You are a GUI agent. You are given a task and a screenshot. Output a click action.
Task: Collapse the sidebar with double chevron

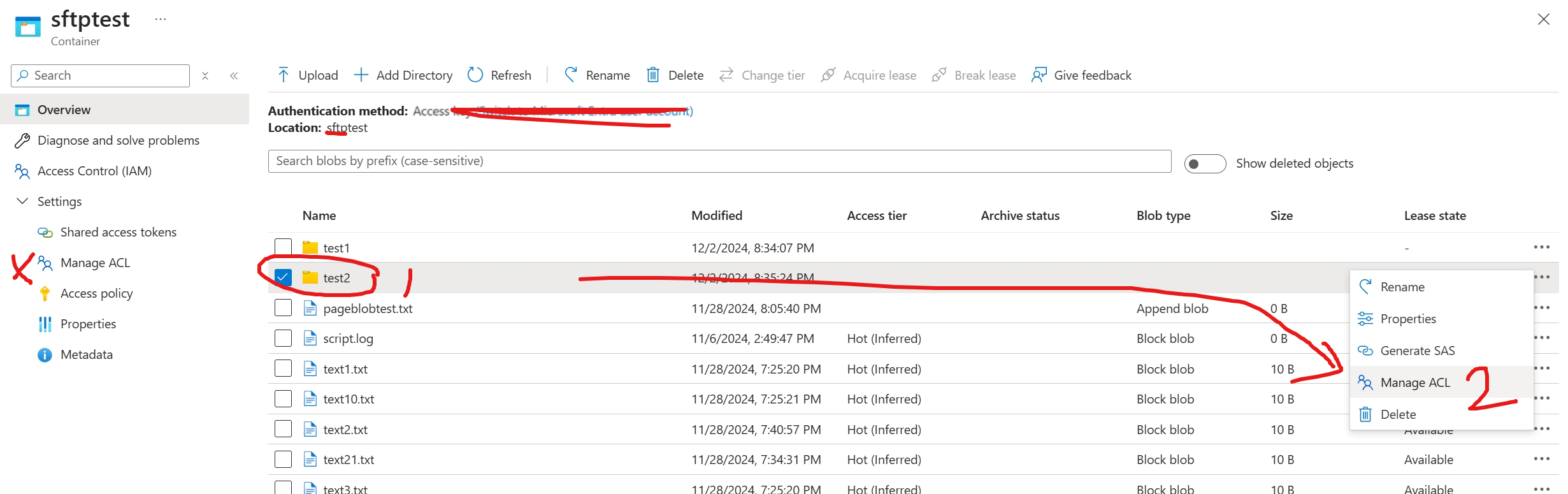point(234,76)
